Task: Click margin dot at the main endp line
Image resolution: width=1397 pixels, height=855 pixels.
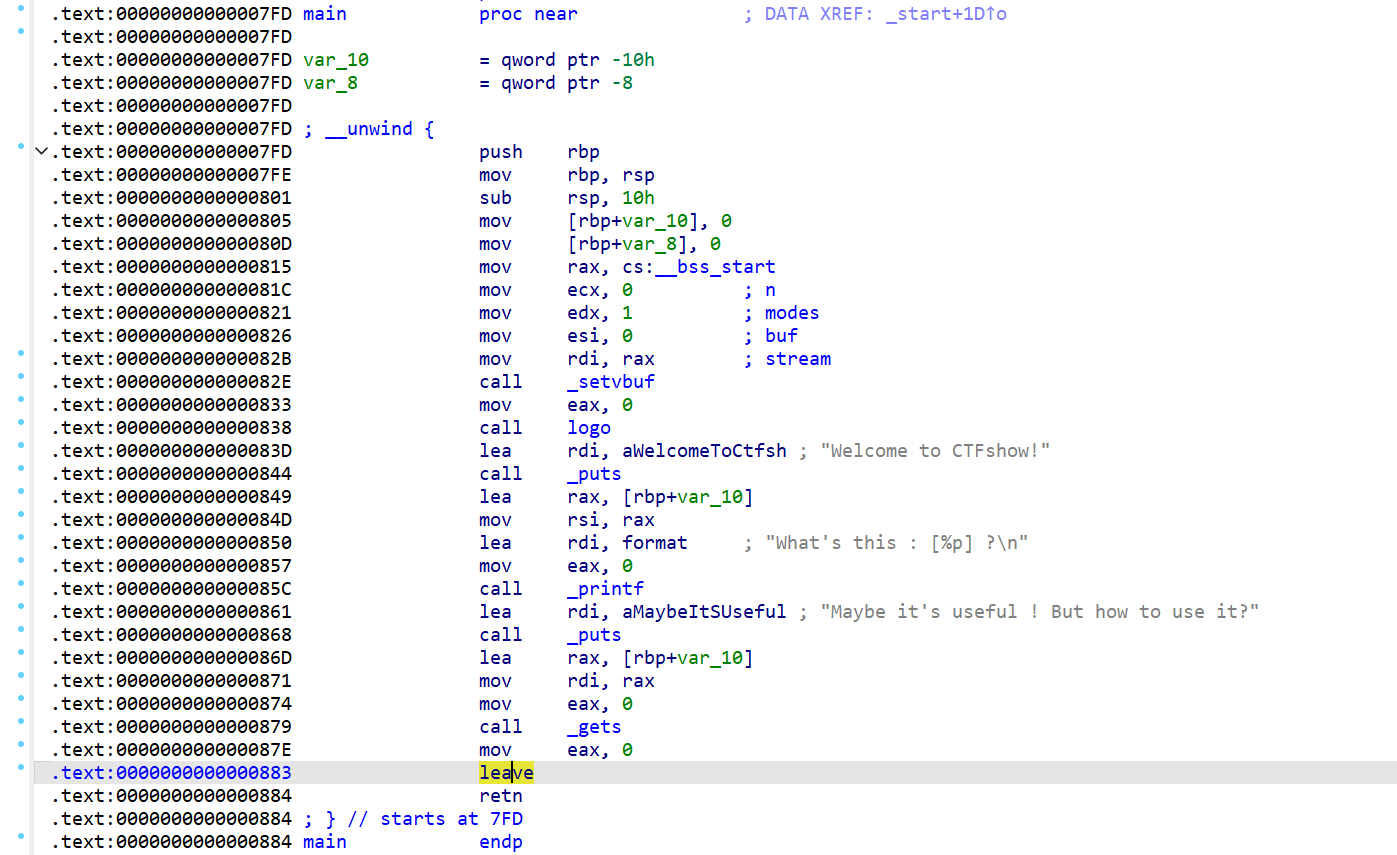Action: click(x=21, y=836)
